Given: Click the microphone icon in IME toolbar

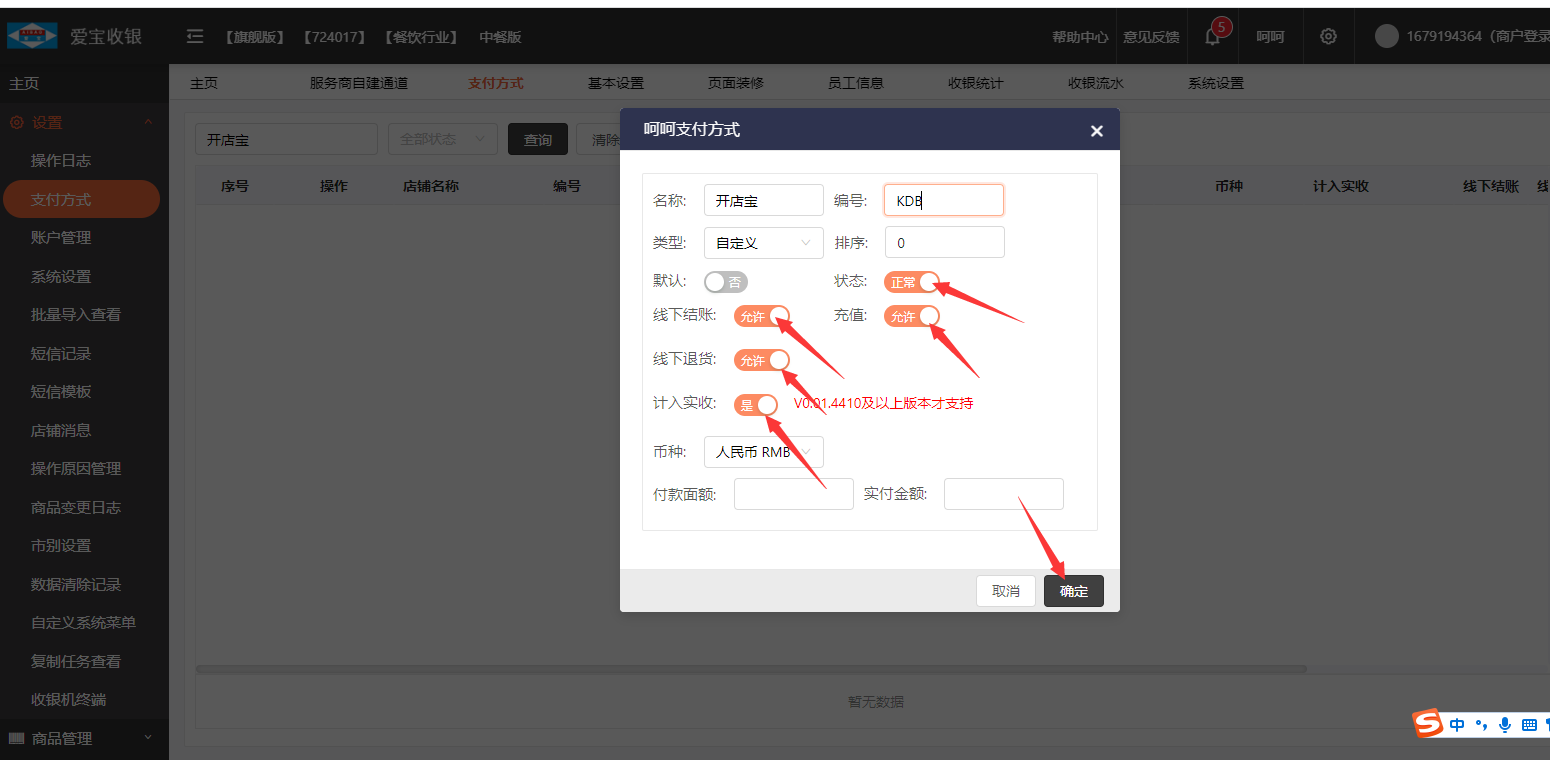Looking at the screenshot, I should tap(1505, 725).
